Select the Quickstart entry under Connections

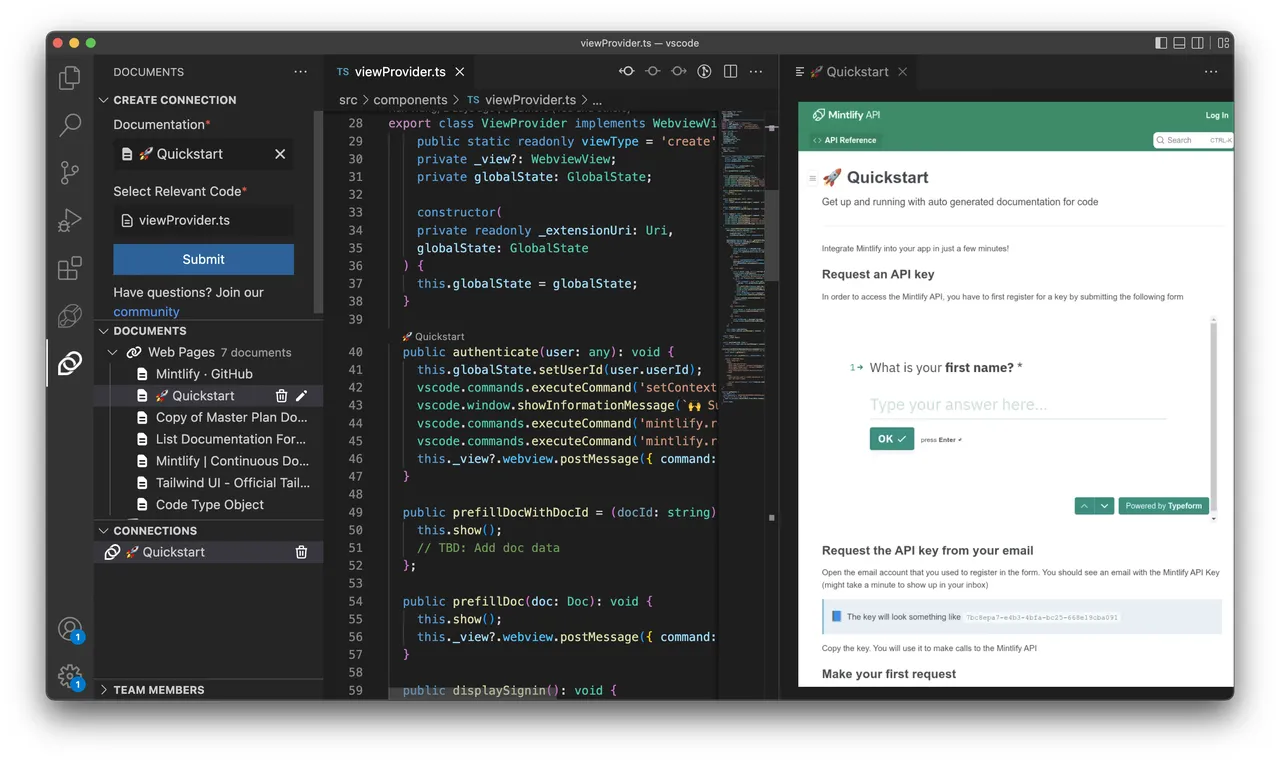208,552
